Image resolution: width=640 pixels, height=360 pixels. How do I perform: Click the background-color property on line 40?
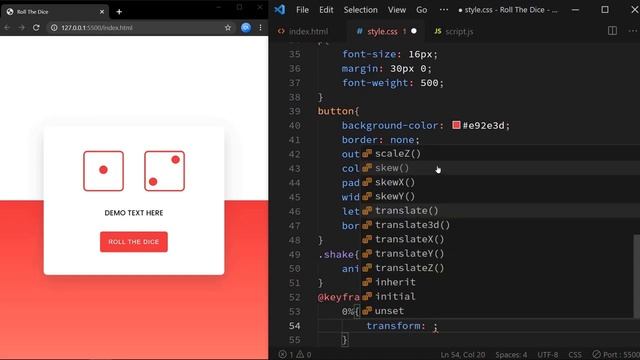click(x=390, y=125)
